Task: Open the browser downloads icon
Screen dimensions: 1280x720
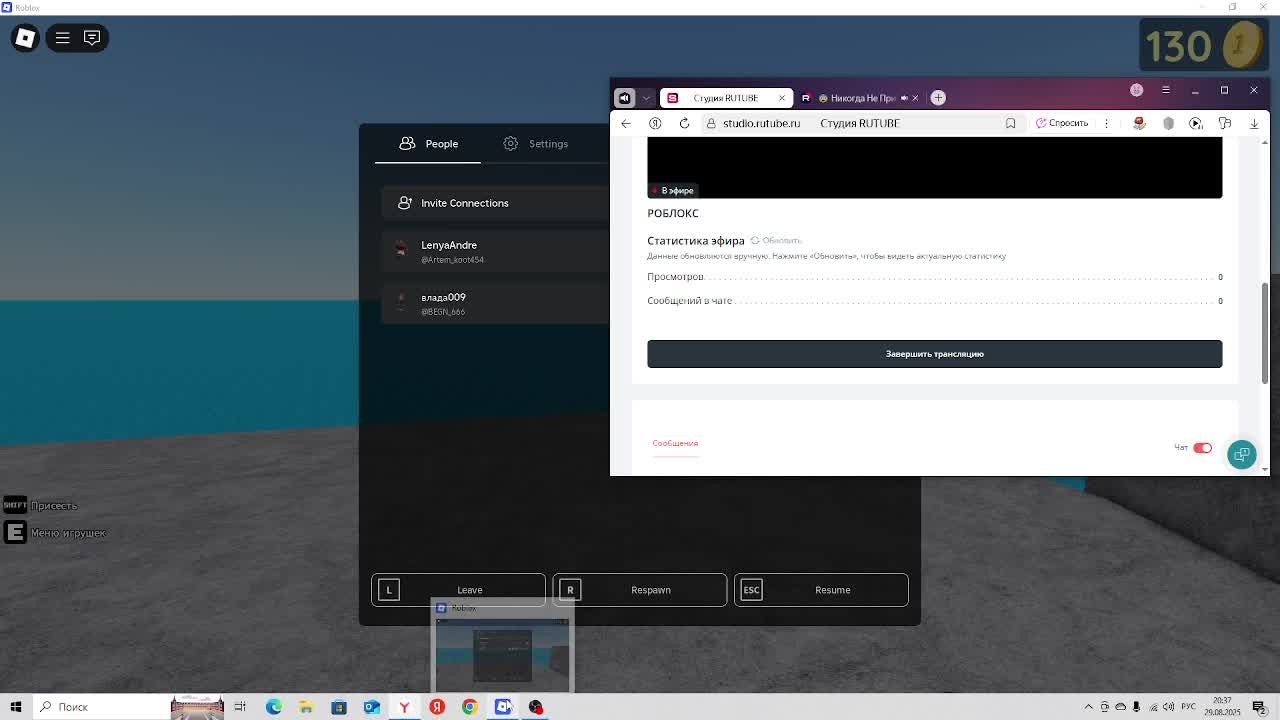Action: [x=1254, y=123]
